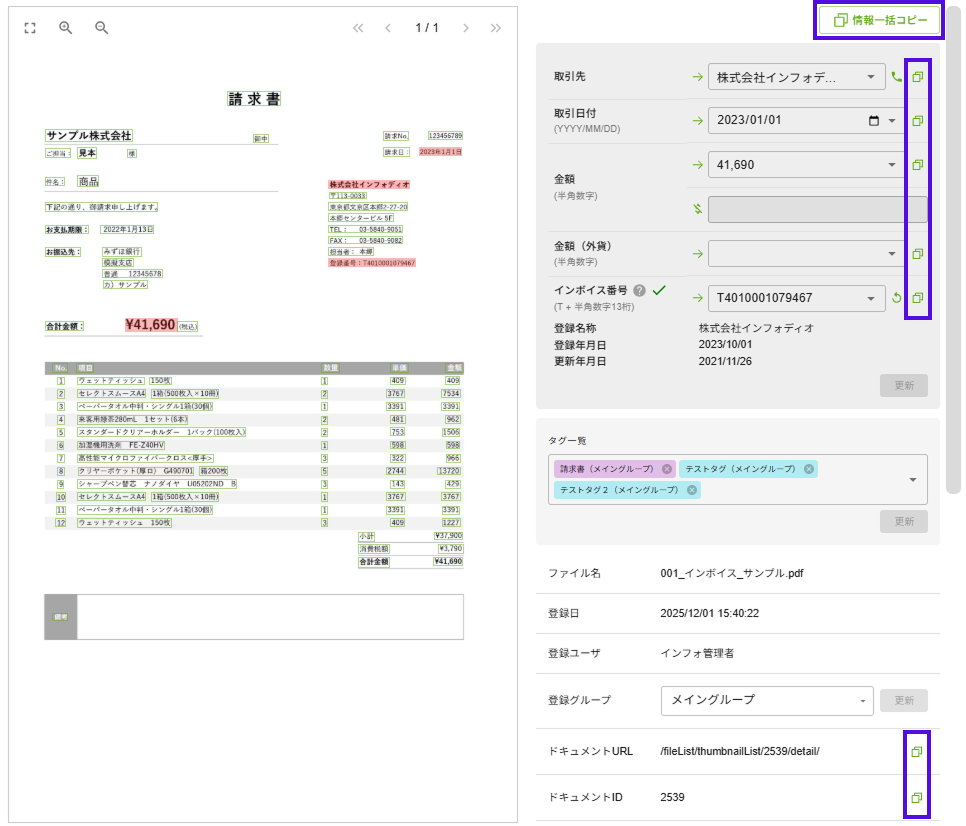Open the calendar picker in the 取引日付 field
966x826 pixels.
coord(874,121)
